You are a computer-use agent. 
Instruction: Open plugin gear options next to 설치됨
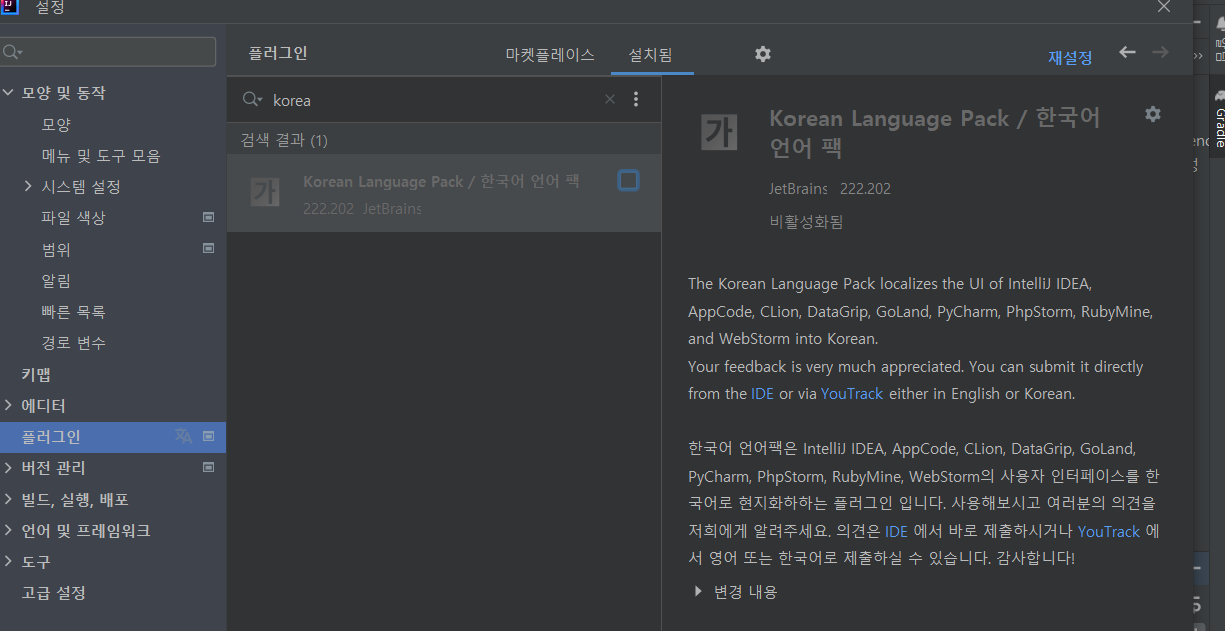[763, 54]
